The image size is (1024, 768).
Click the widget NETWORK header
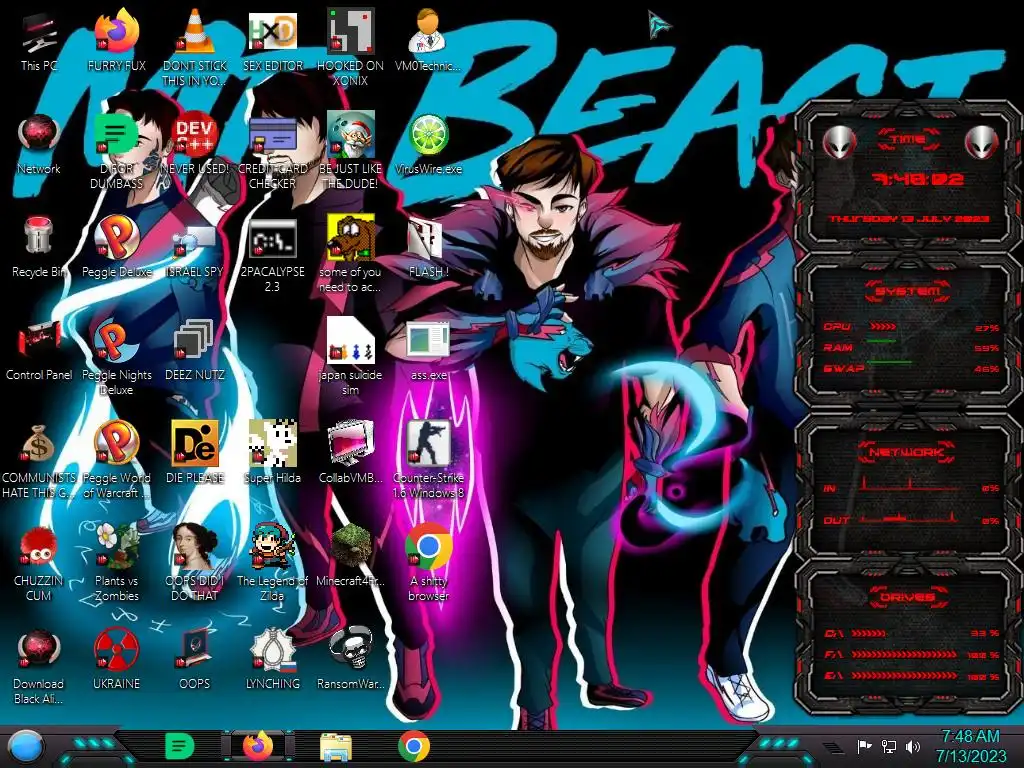[x=907, y=452]
